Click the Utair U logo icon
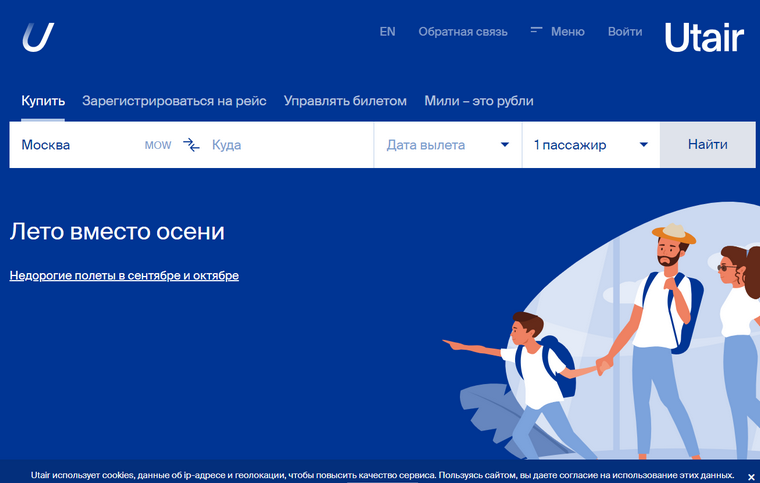 pos(38,37)
